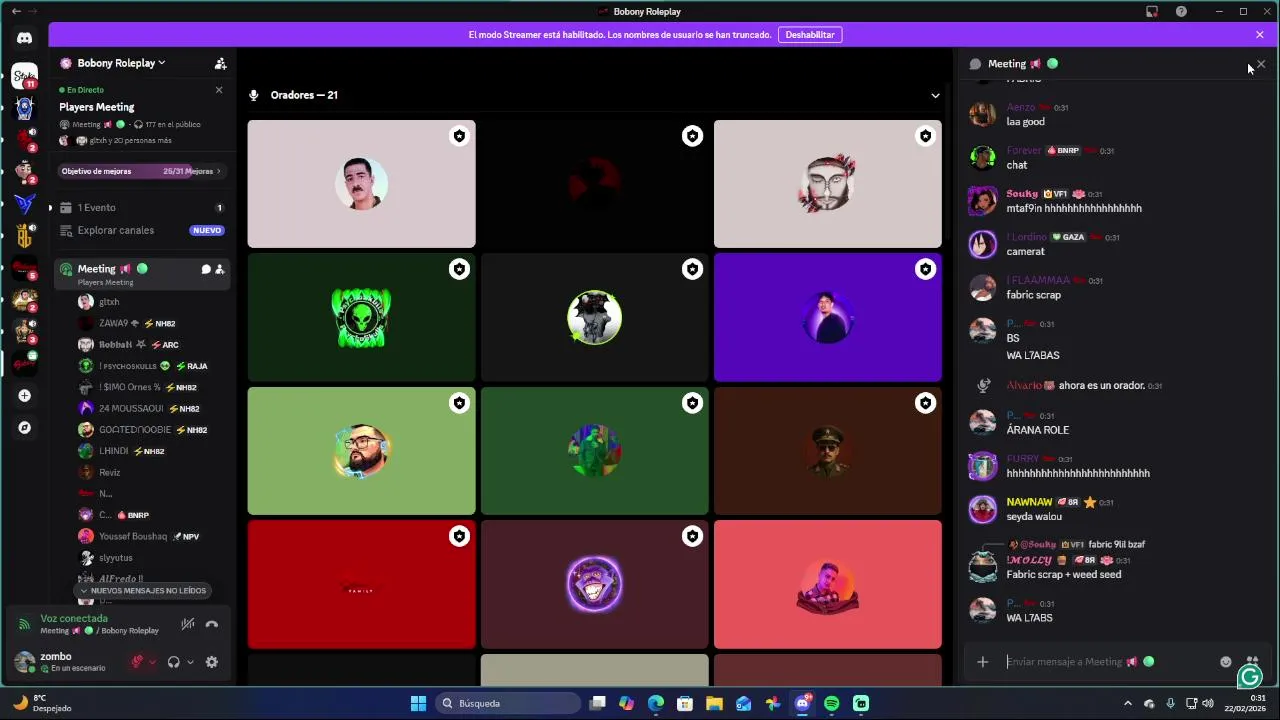Click Alvaro's name in orador notice
The image size is (1280, 720).
1024,386
